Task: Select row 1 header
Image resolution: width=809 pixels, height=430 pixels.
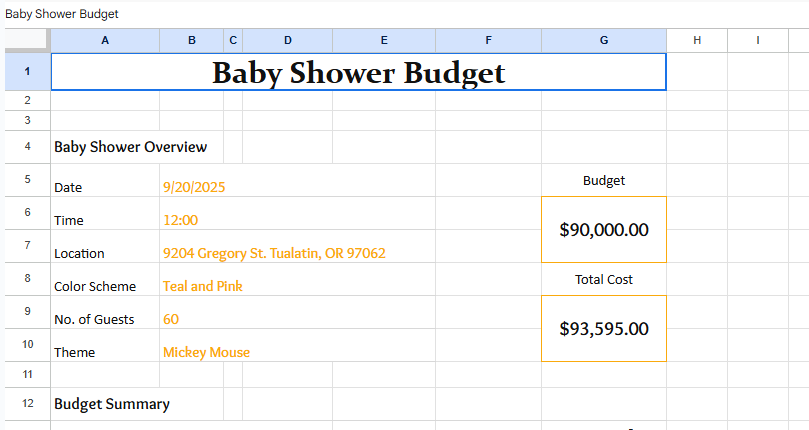Action: [x=26, y=71]
